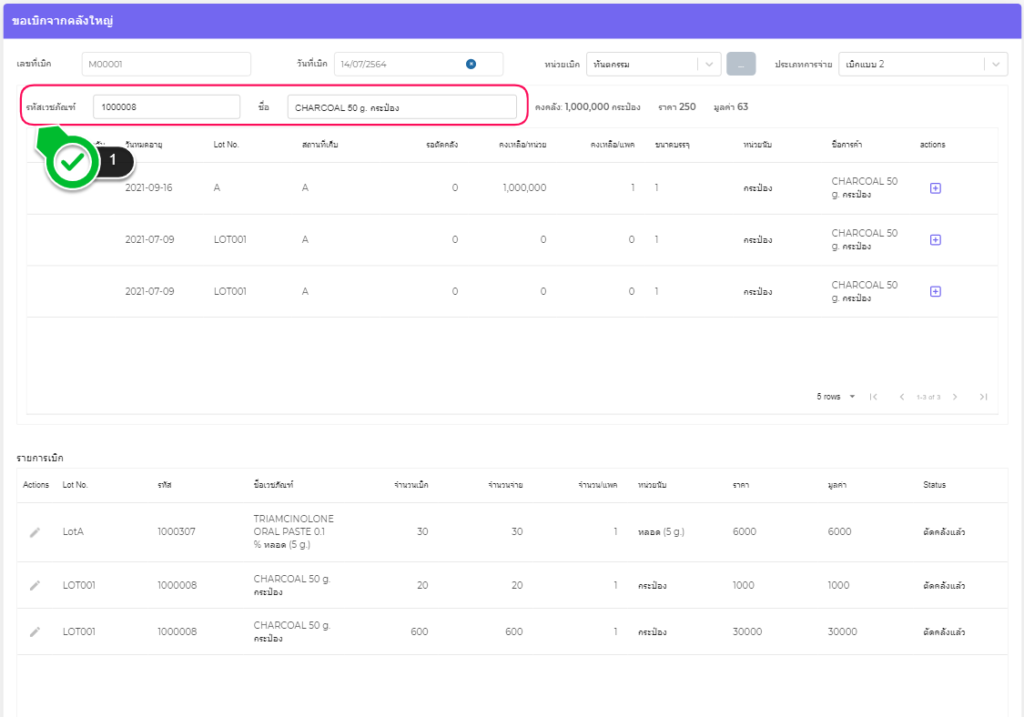Click the รหัสเวชภัณฑ์ field containing 1000008
The width and height of the screenshot is (1024, 717).
tap(166, 107)
